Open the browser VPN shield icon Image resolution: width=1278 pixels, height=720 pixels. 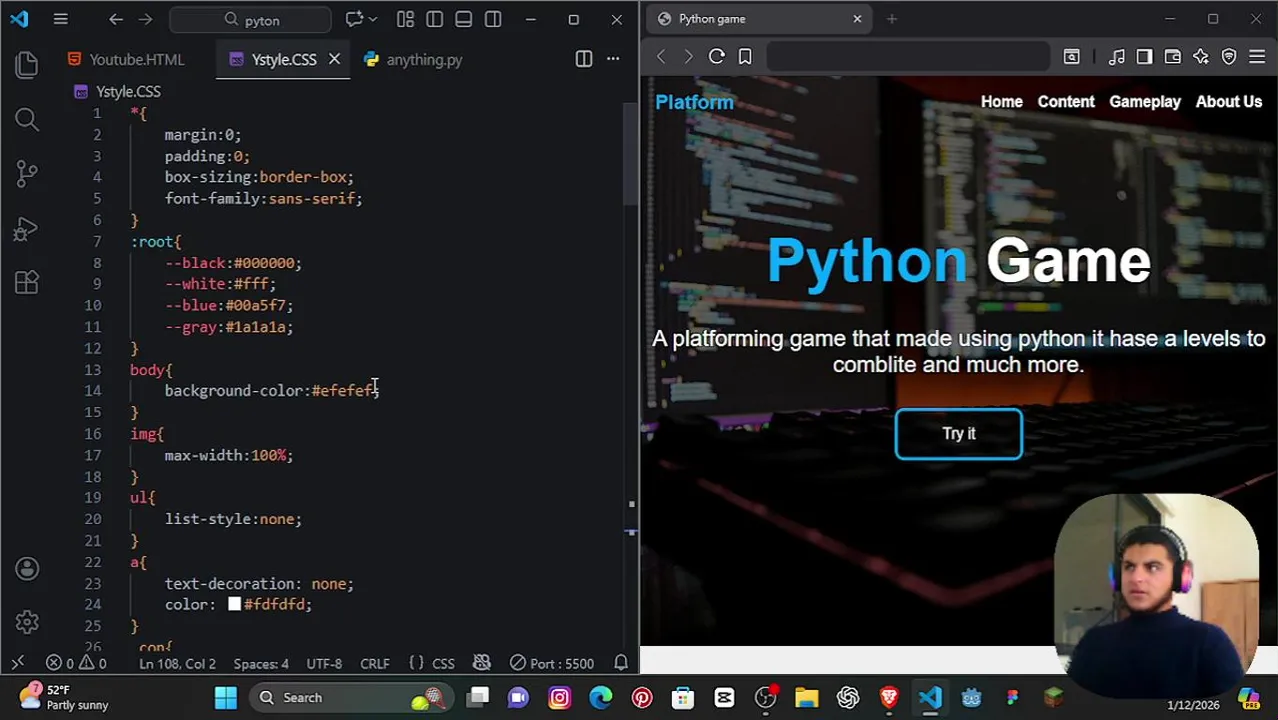pos(1229,57)
